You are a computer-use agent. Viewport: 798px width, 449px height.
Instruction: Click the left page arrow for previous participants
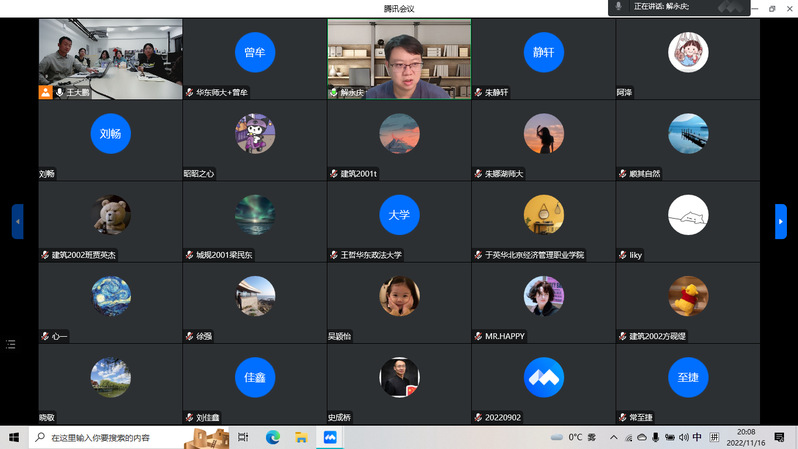pos(17,221)
